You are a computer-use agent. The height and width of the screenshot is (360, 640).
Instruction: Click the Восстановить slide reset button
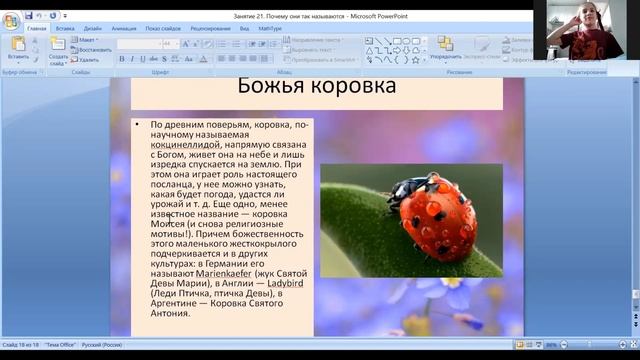[91, 50]
